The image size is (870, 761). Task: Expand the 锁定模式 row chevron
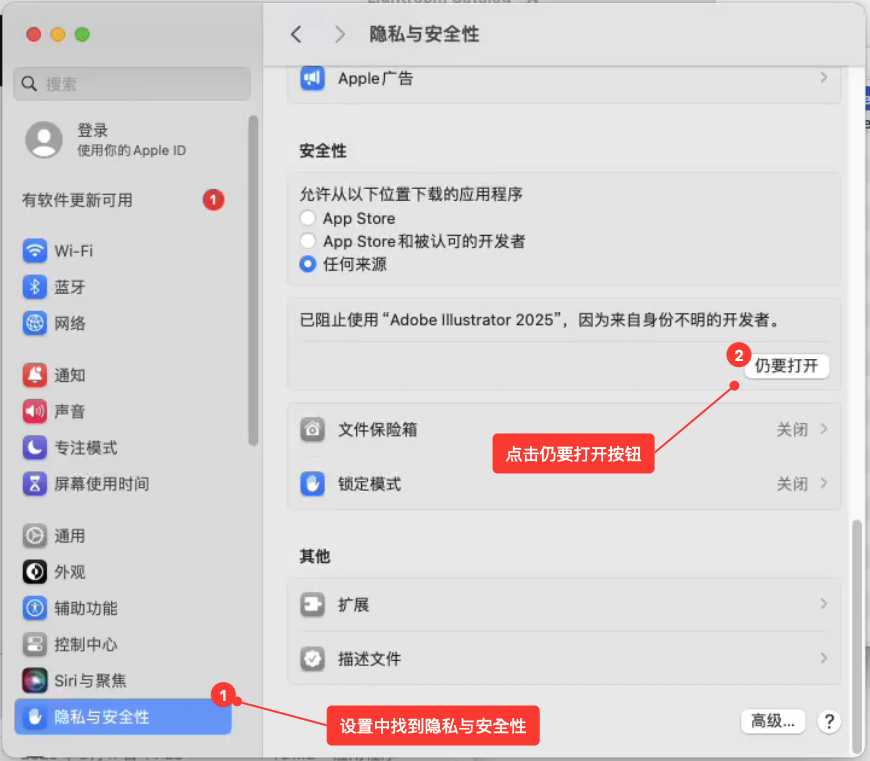824,484
